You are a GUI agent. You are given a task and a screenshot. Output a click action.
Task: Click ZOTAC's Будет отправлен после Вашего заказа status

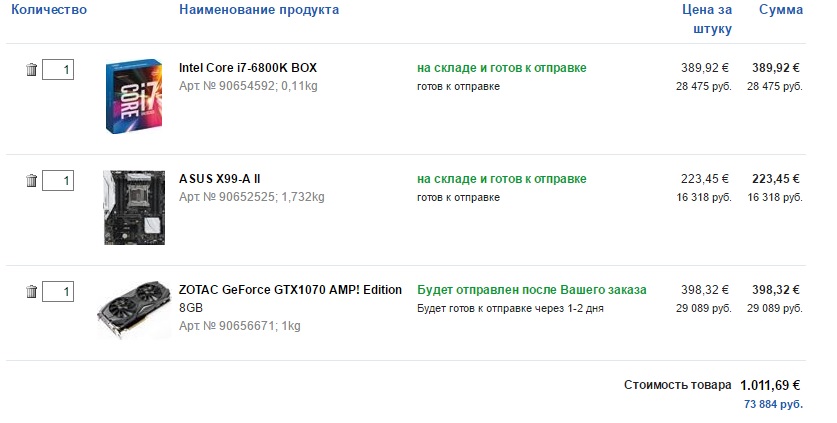point(531,290)
